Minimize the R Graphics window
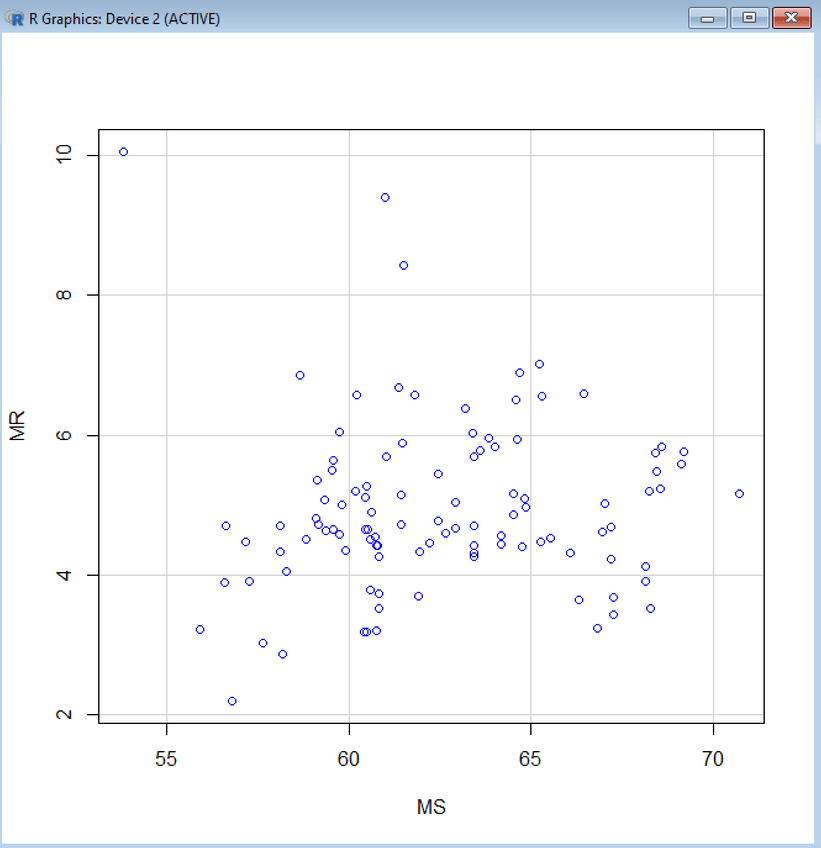Image resolution: width=821 pixels, height=848 pixels. [x=707, y=18]
